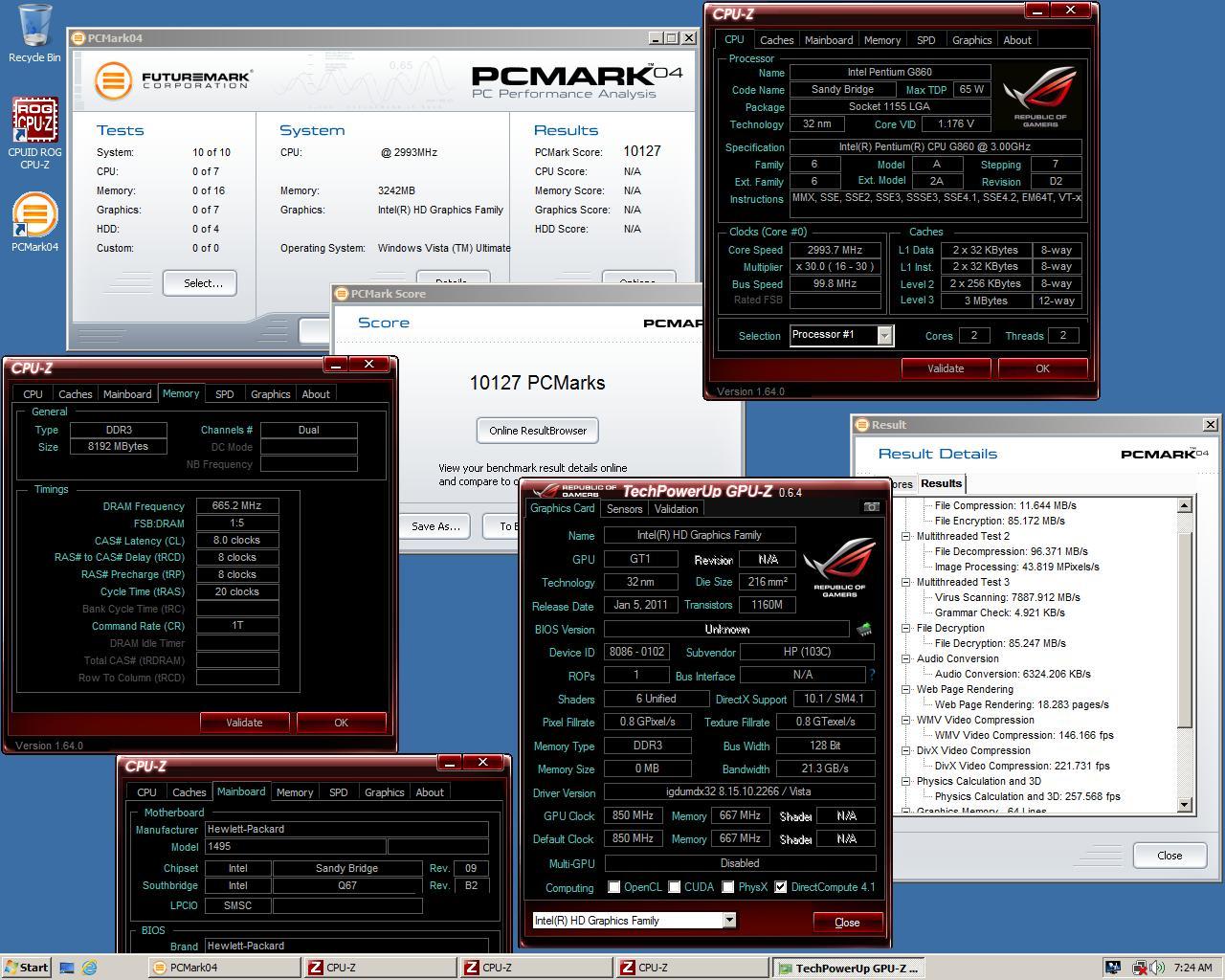Open Caches tab in CPU-Z processor window

pos(776,40)
